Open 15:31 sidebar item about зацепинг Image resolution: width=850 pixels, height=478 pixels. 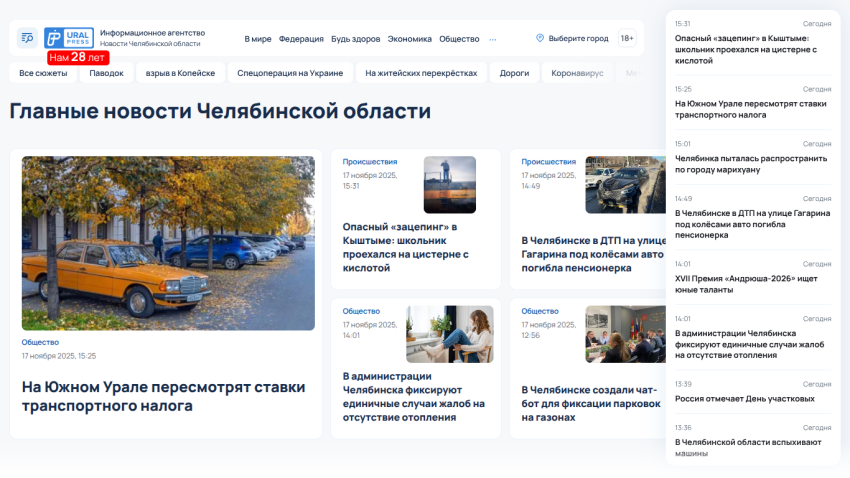[746, 49]
